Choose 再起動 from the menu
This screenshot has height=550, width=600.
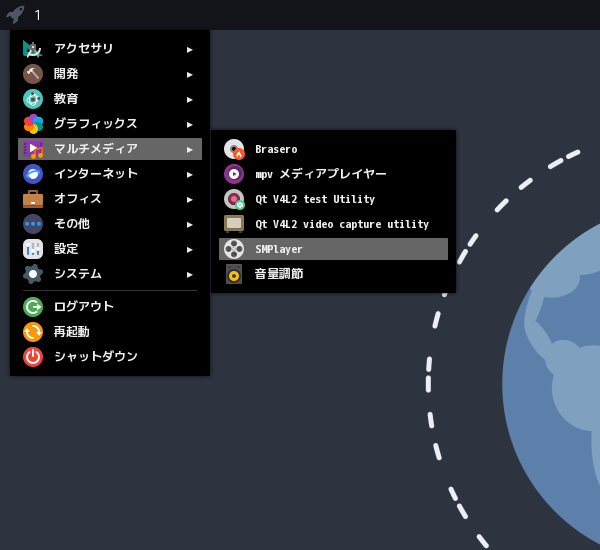(110, 332)
